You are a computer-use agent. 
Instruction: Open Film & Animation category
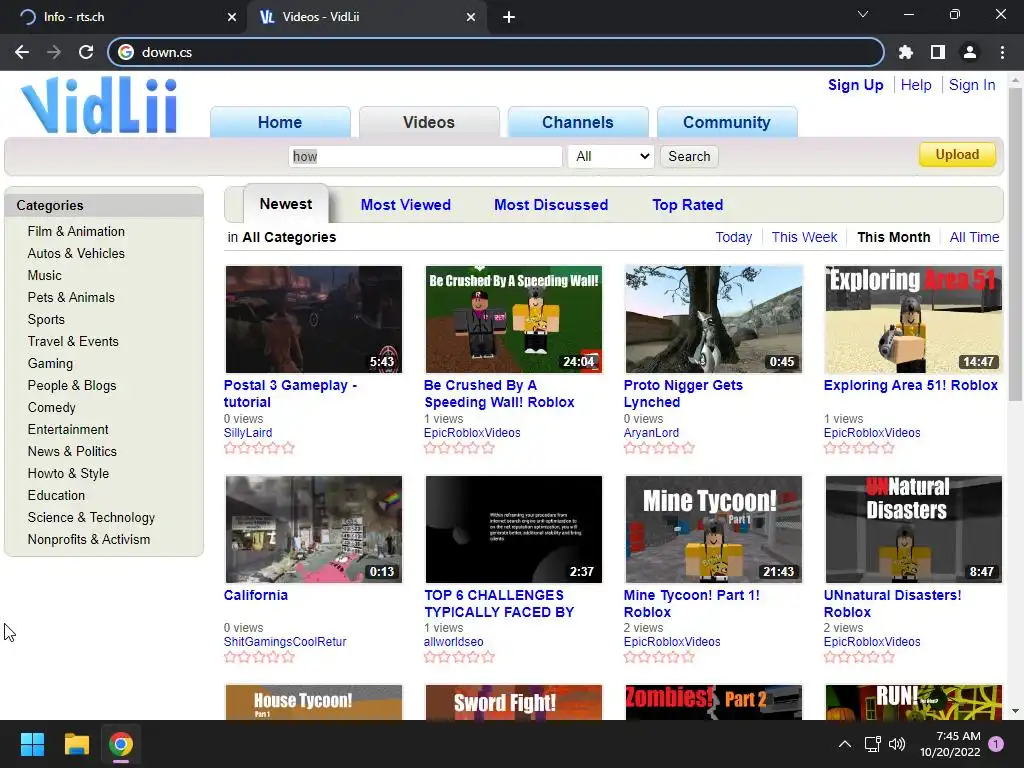pos(76,231)
